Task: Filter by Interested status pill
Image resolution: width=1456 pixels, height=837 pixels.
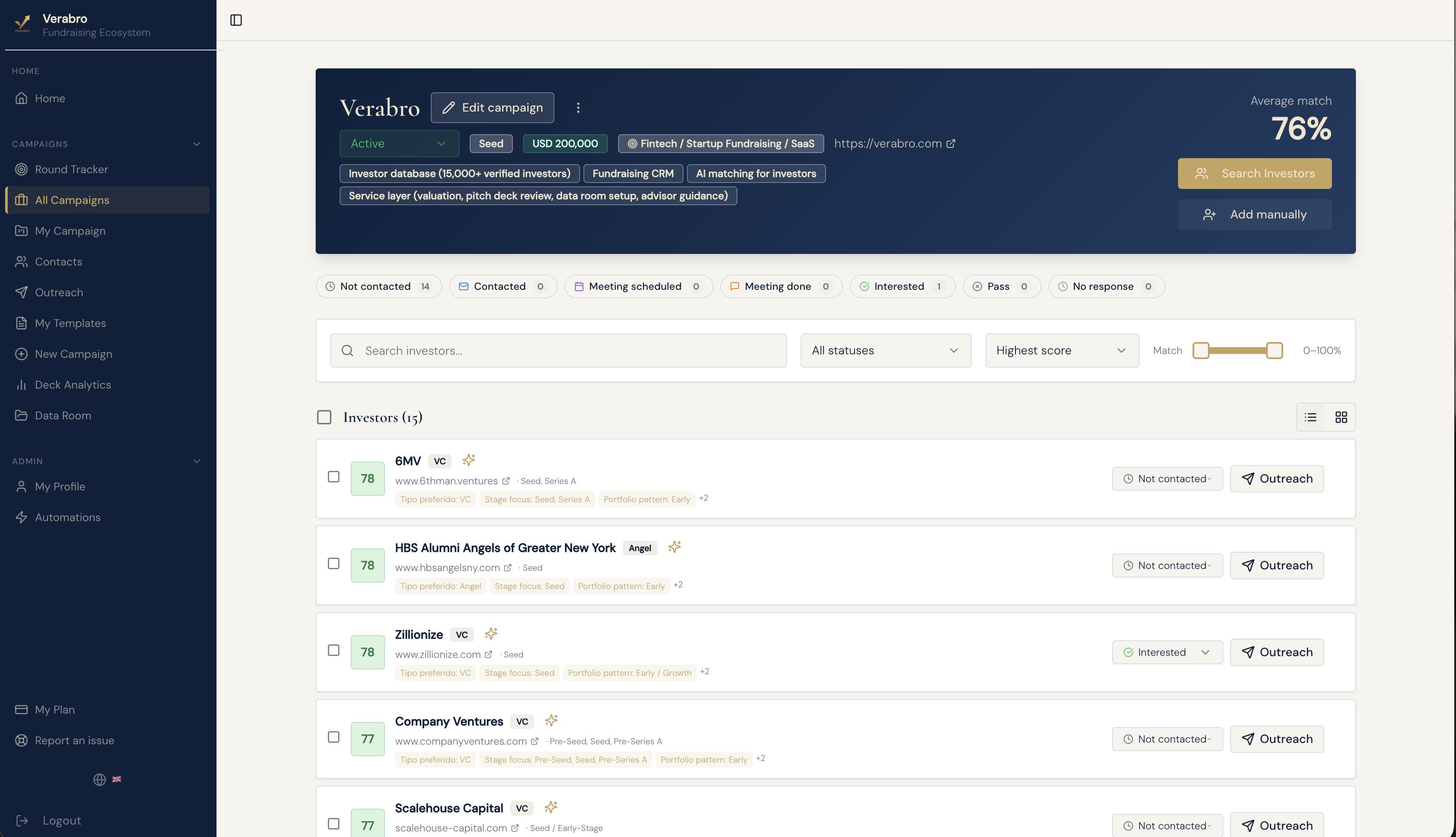Action: point(902,286)
